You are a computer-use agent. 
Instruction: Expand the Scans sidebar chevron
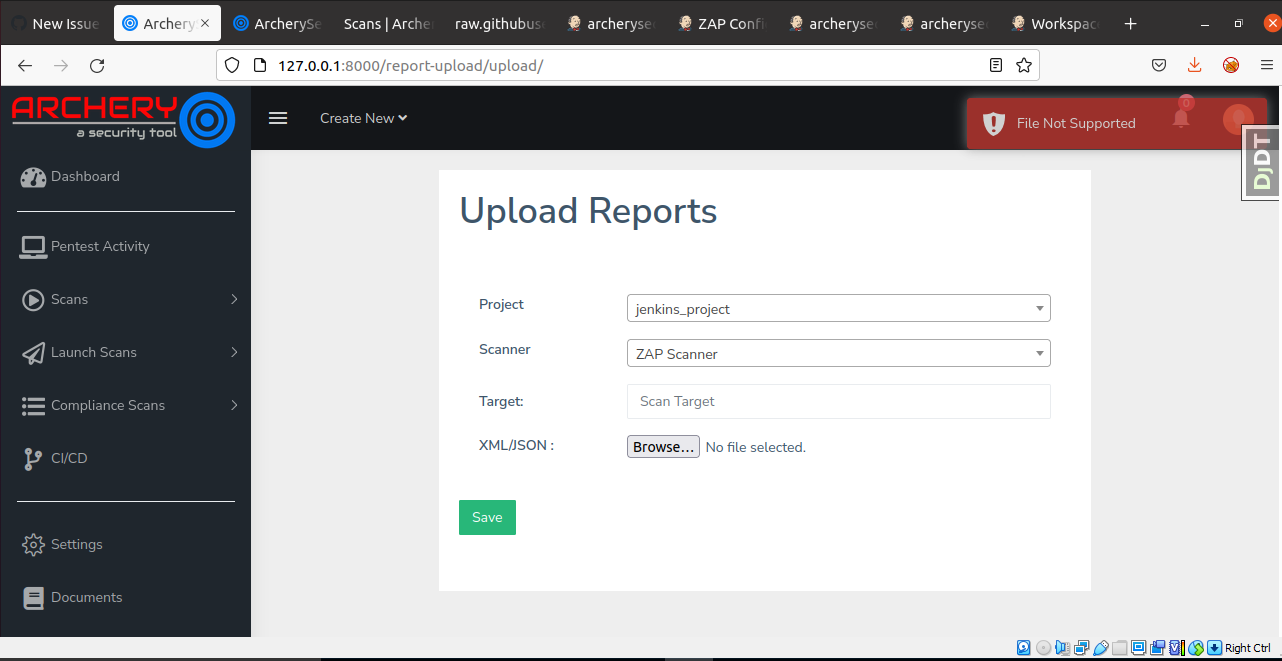pos(234,299)
